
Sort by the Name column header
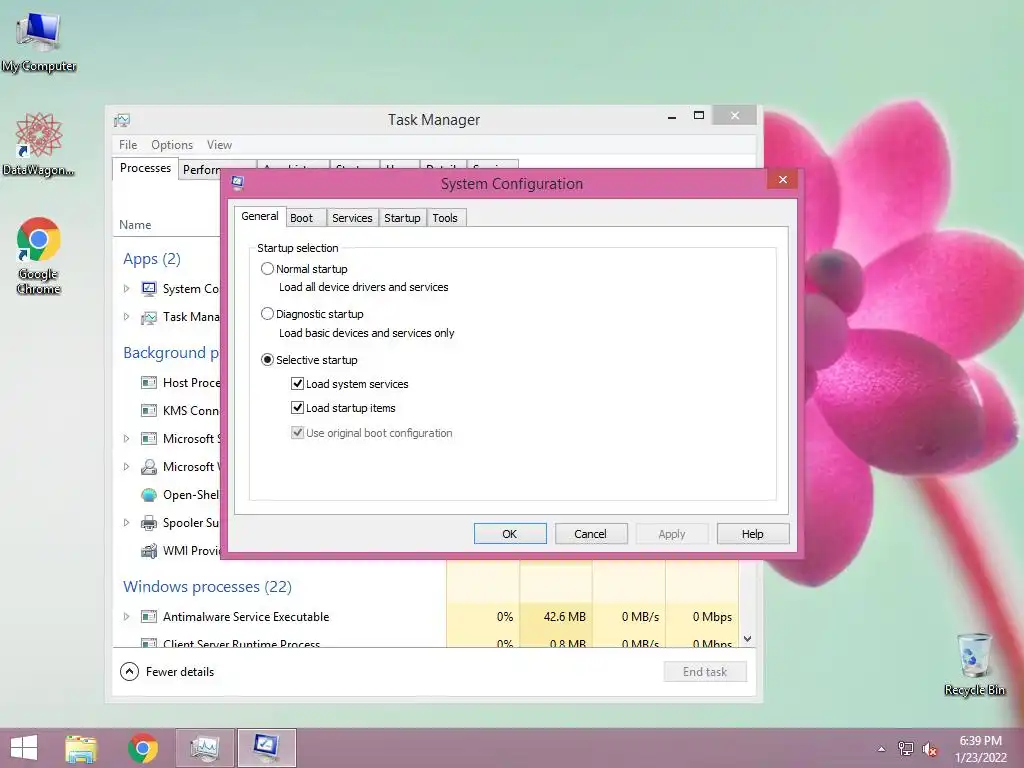coord(135,225)
